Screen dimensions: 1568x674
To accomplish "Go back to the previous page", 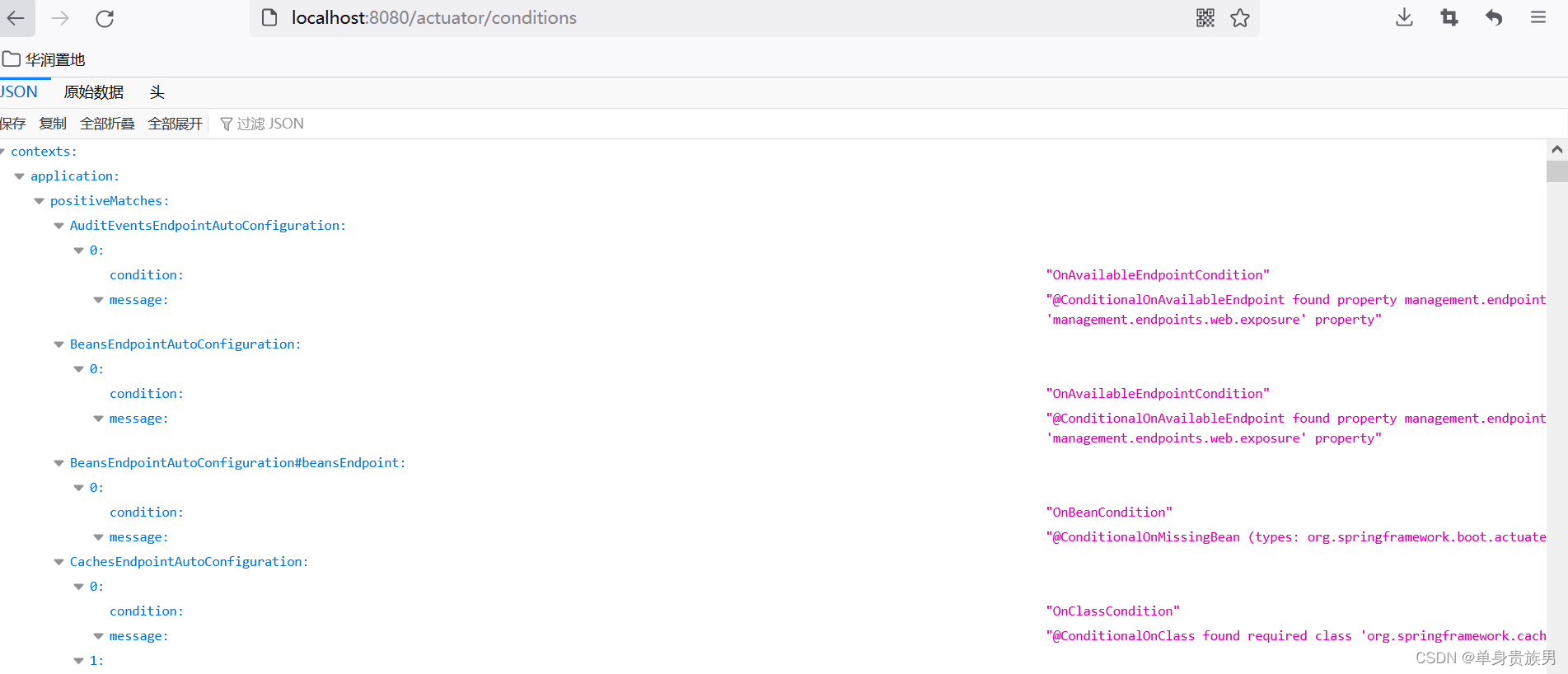I will click(x=16, y=18).
